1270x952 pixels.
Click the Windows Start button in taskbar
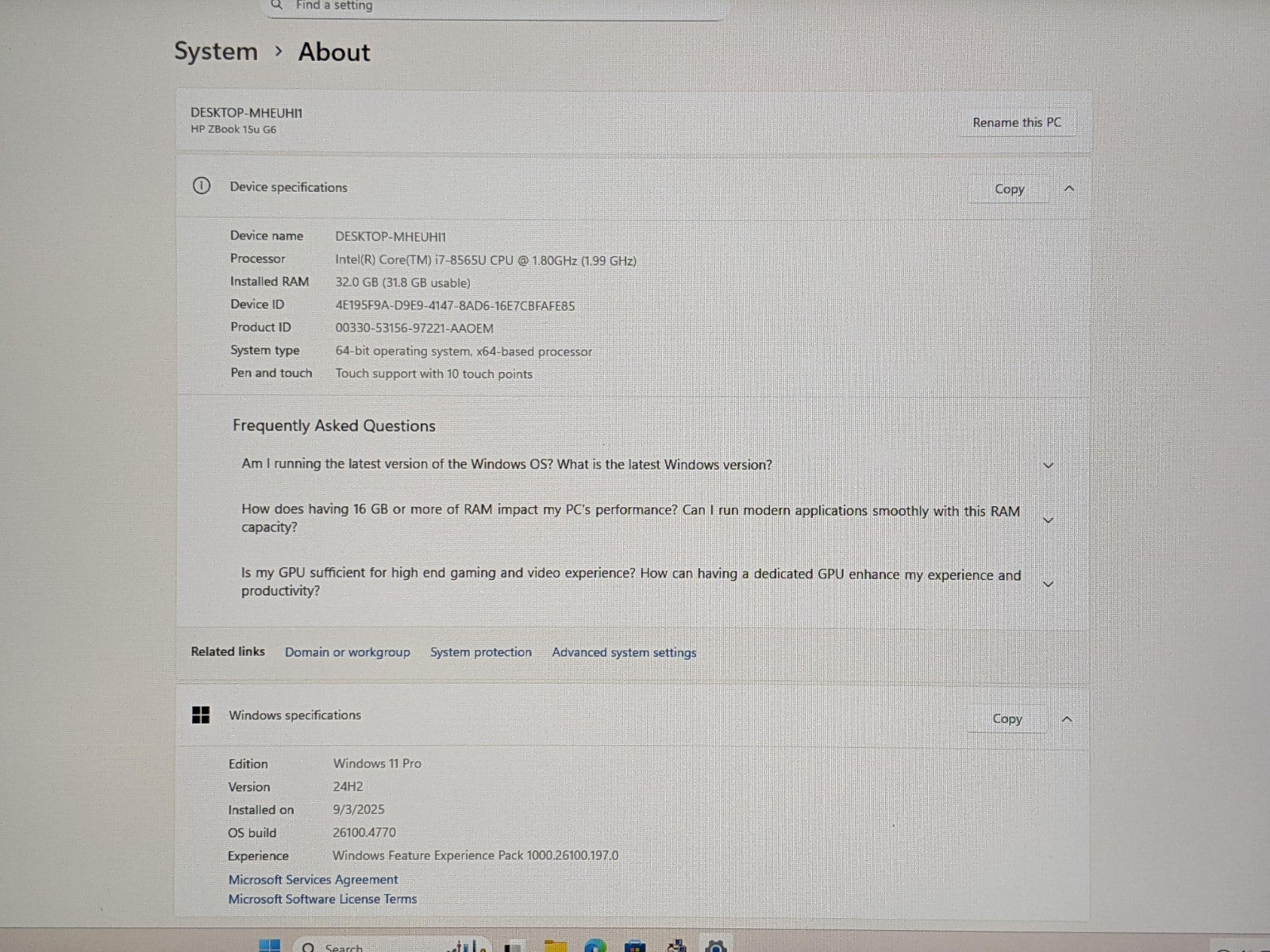tap(270, 946)
